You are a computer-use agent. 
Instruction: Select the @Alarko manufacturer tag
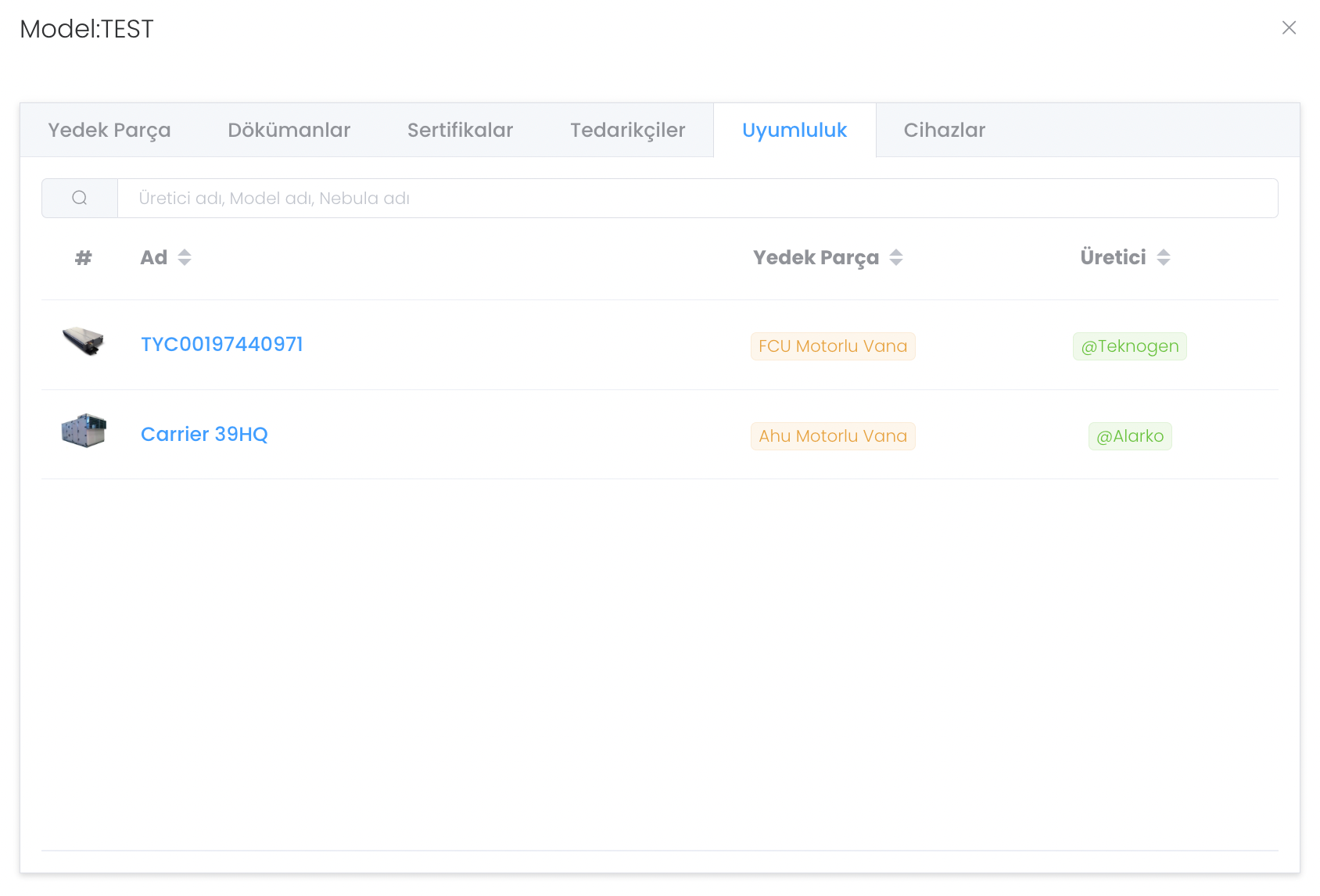click(x=1129, y=436)
